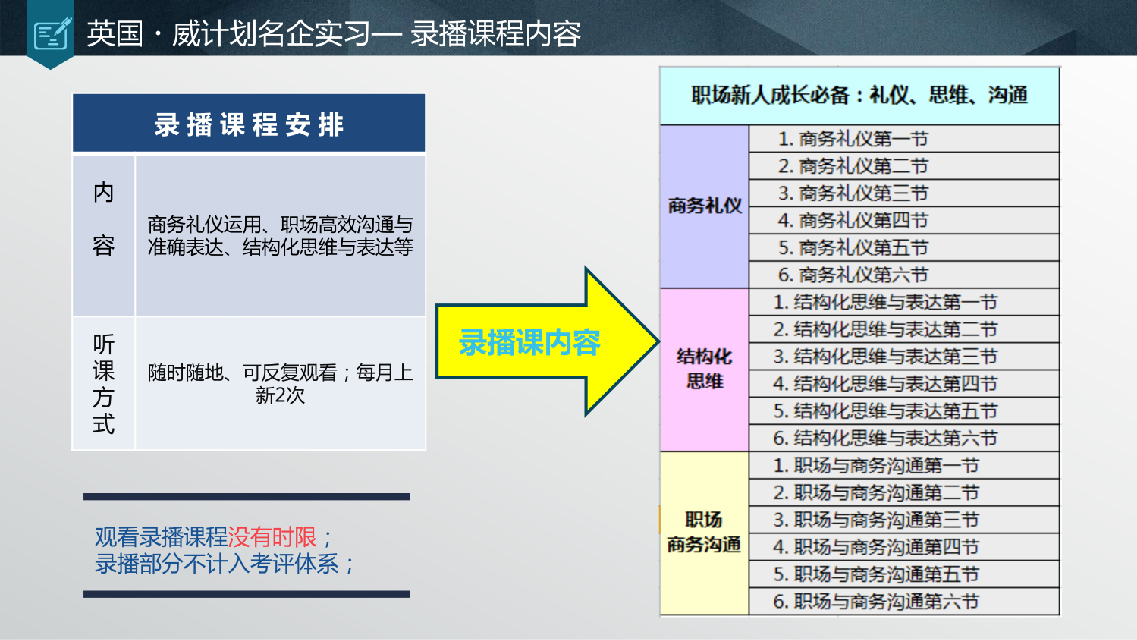
Task: Click the row 1. 结构化思维与表达第一节
Action: [x=904, y=302]
